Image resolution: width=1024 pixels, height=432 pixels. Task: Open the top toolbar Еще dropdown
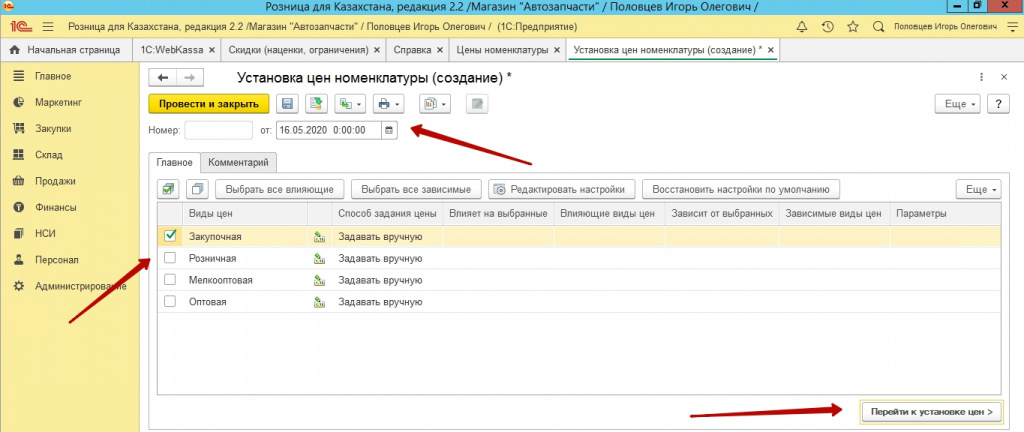click(957, 103)
